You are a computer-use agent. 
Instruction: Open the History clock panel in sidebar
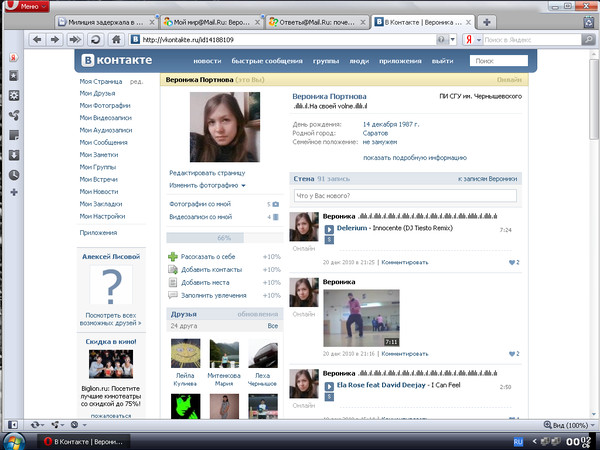(x=14, y=175)
